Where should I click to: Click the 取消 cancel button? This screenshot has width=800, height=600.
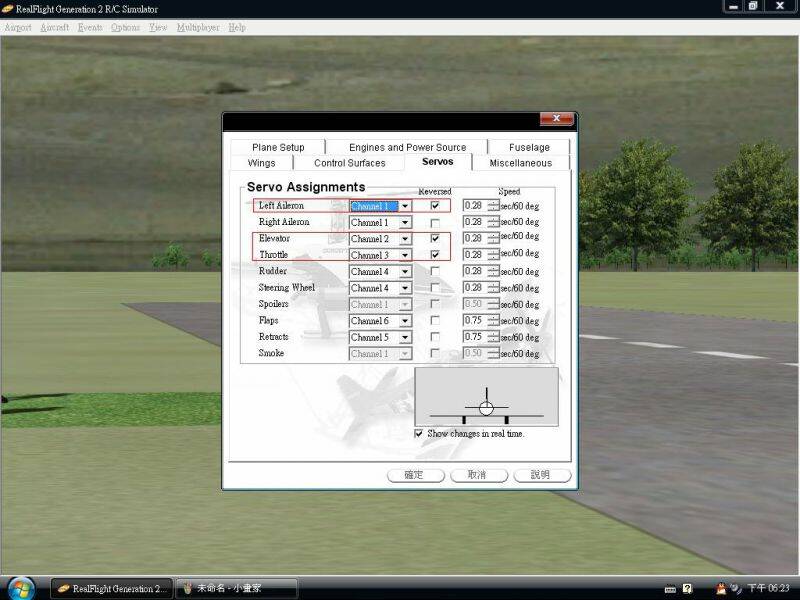(x=479, y=475)
